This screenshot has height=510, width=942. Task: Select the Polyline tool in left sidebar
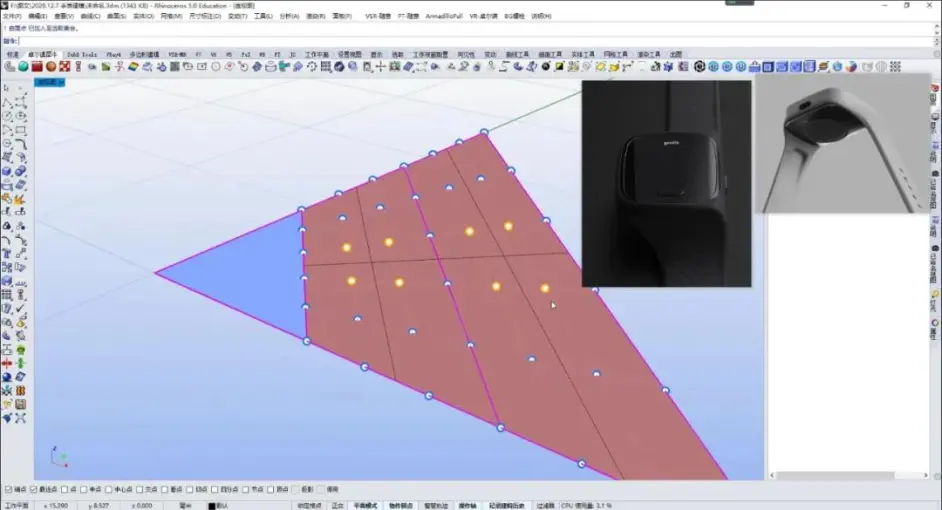click(x=7, y=102)
